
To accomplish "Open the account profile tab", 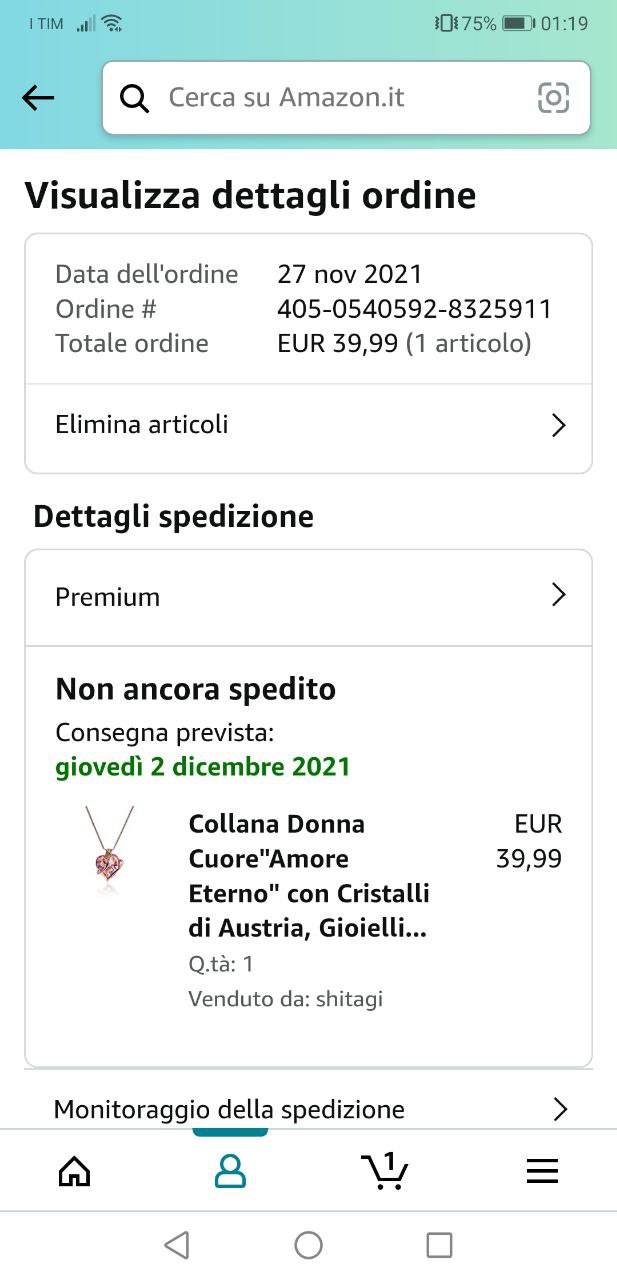I will 230,1171.
